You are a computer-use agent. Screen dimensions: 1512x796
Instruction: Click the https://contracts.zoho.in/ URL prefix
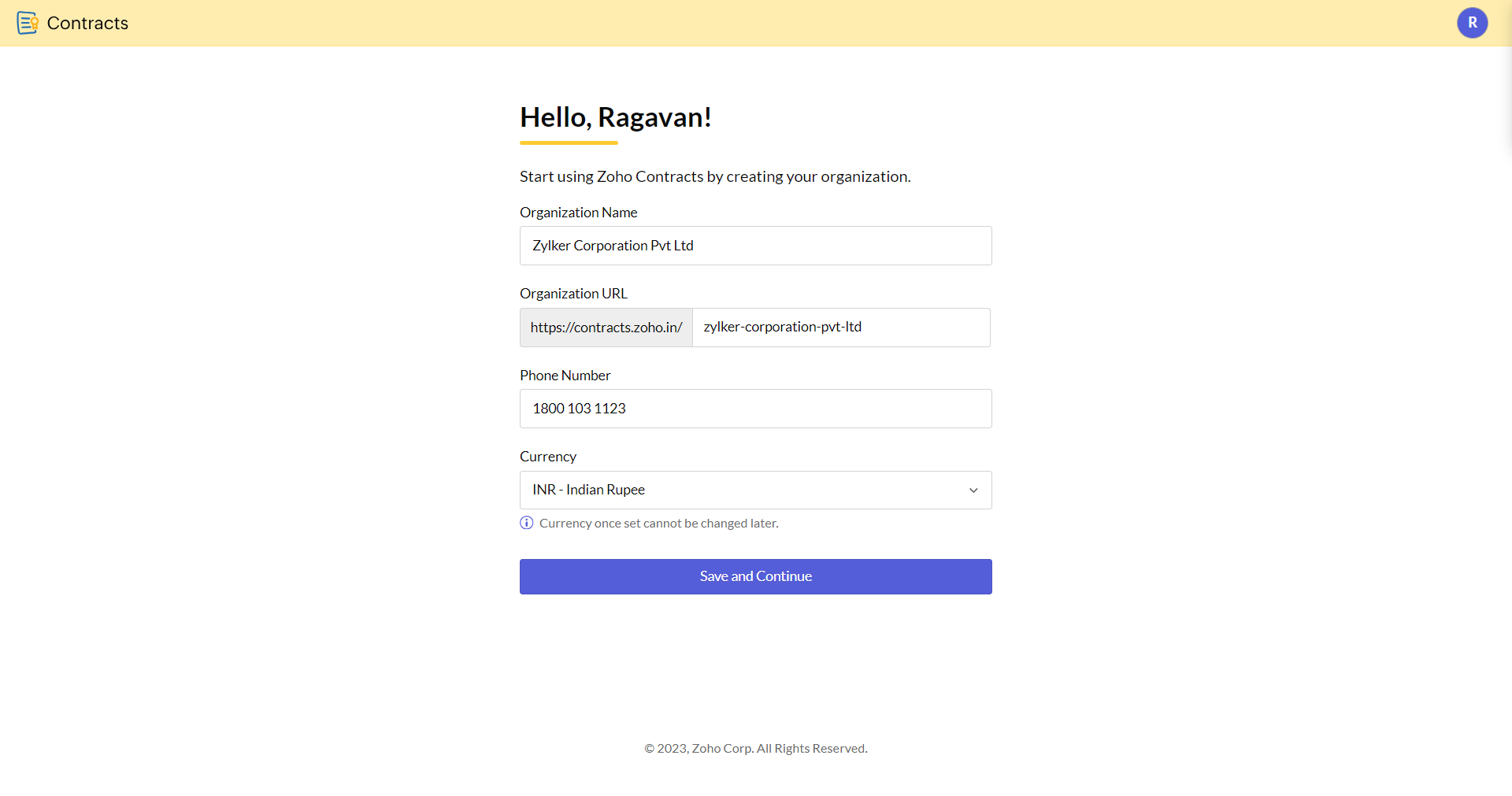click(x=606, y=328)
